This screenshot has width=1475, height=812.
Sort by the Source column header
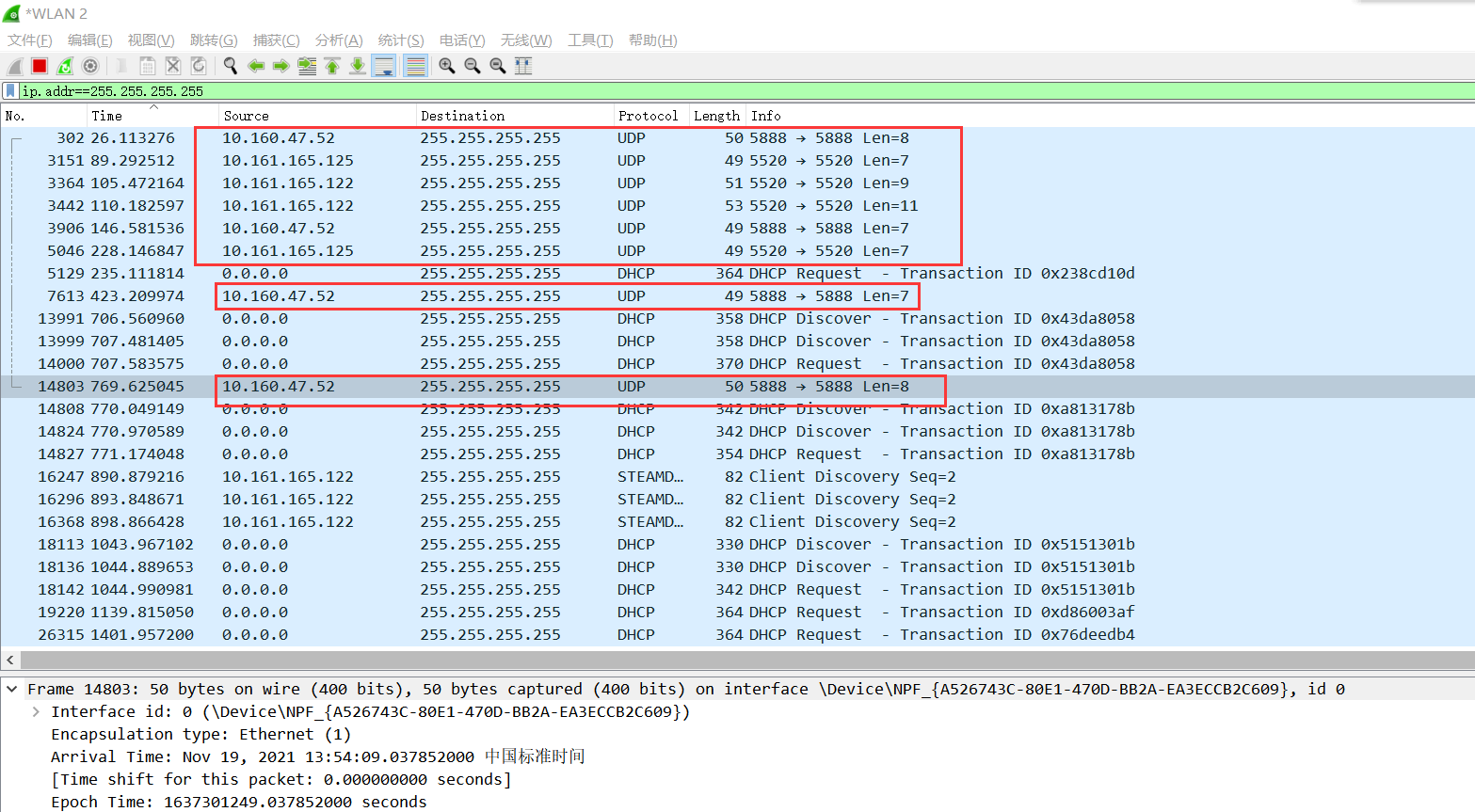click(317, 116)
